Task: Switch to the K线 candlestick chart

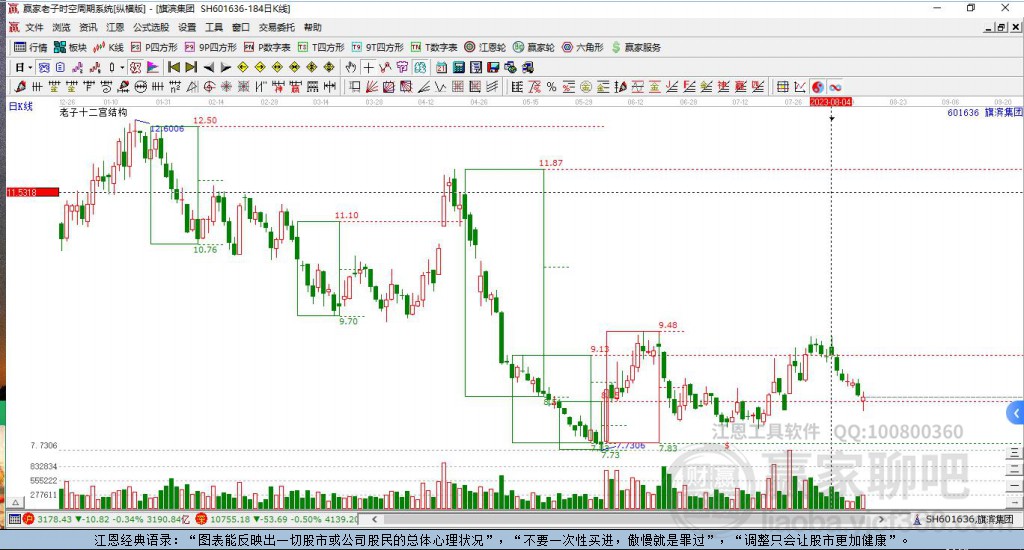Action: click(108, 47)
